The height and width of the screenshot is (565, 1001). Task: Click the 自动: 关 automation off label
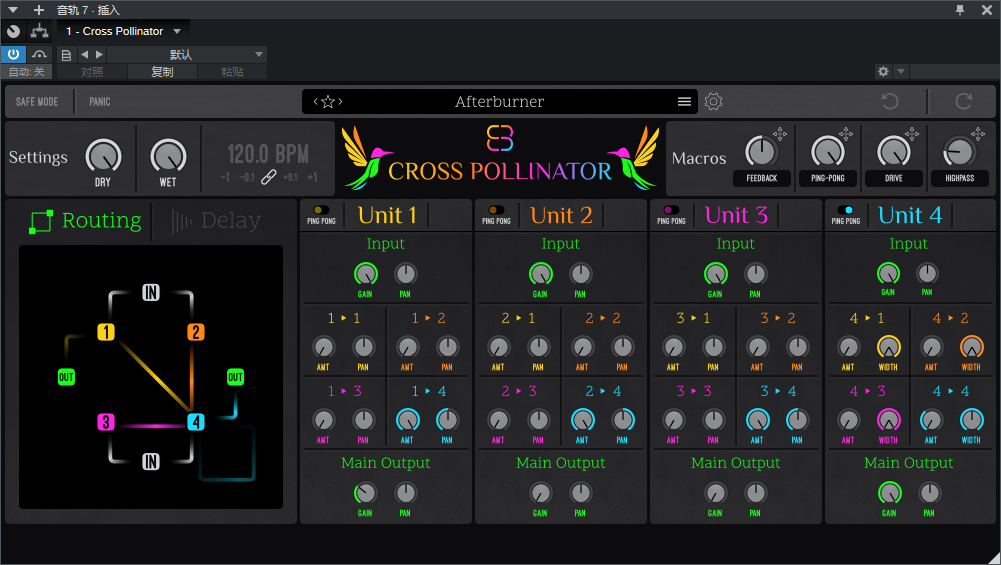coord(26,72)
